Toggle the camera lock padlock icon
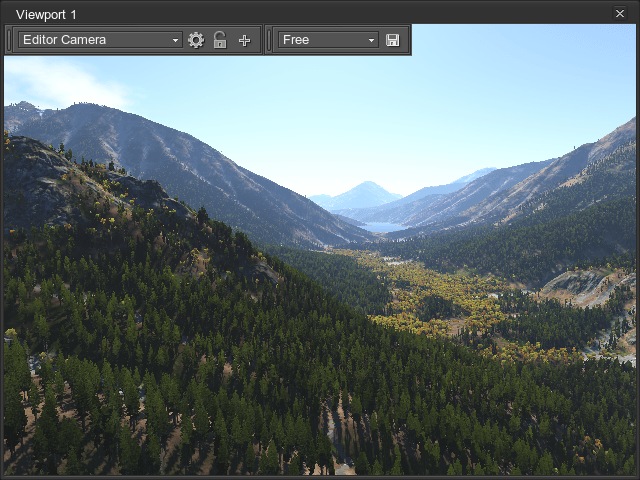Screen dimensions: 640x480 [220, 40]
